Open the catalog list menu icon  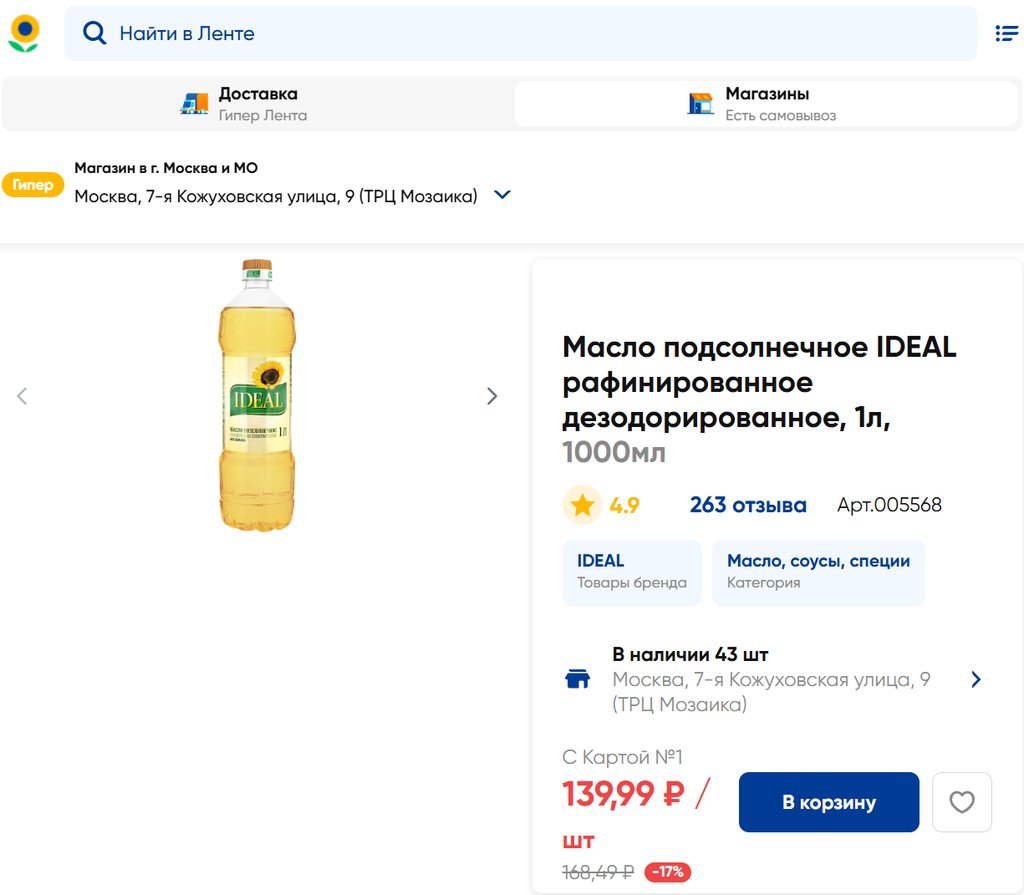pyautogui.click(x=1006, y=33)
